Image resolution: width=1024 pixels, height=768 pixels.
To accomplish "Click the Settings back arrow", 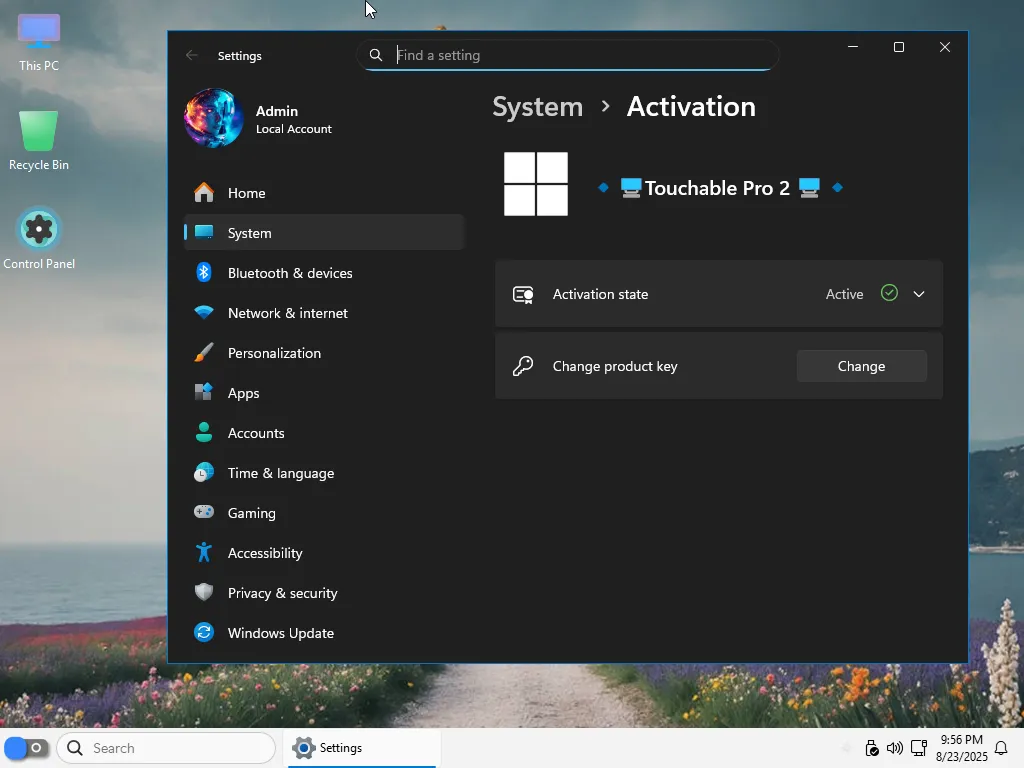I will point(191,56).
